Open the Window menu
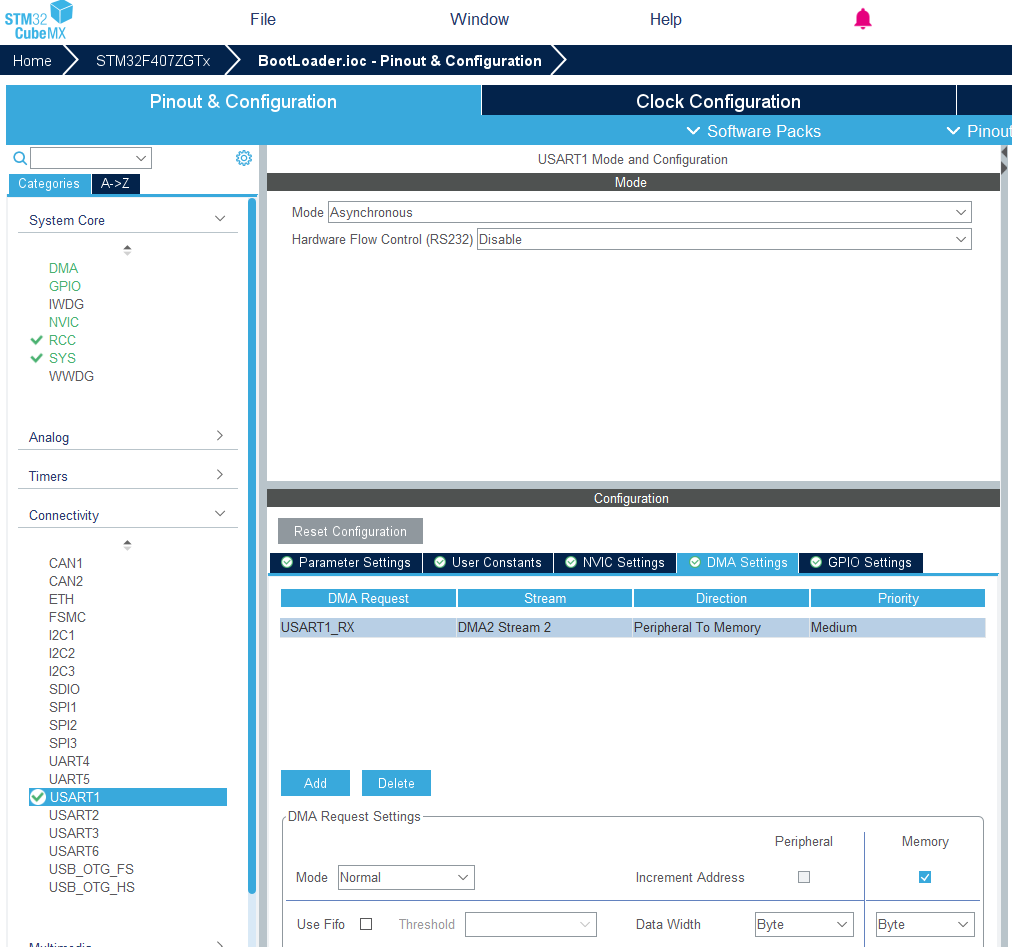The height and width of the screenshot is (947, 1012). coord(479,19)
